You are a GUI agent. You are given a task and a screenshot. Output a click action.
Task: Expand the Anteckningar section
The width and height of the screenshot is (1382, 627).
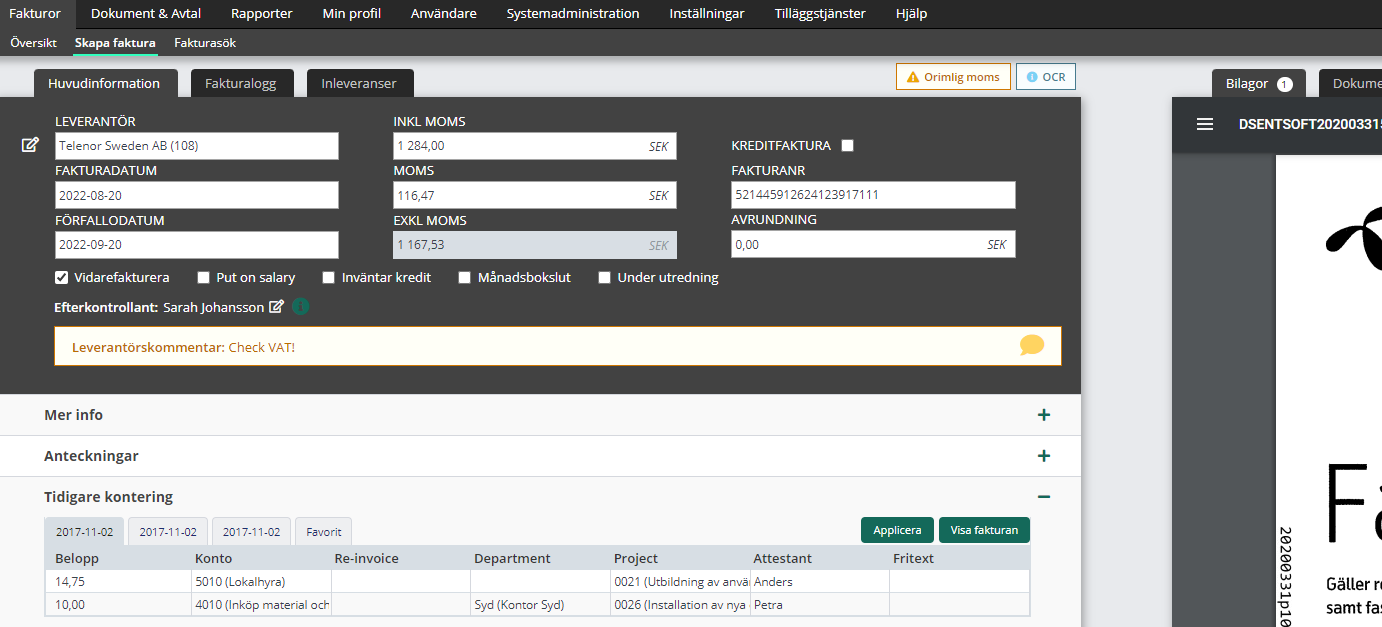tap(1044, 456)
